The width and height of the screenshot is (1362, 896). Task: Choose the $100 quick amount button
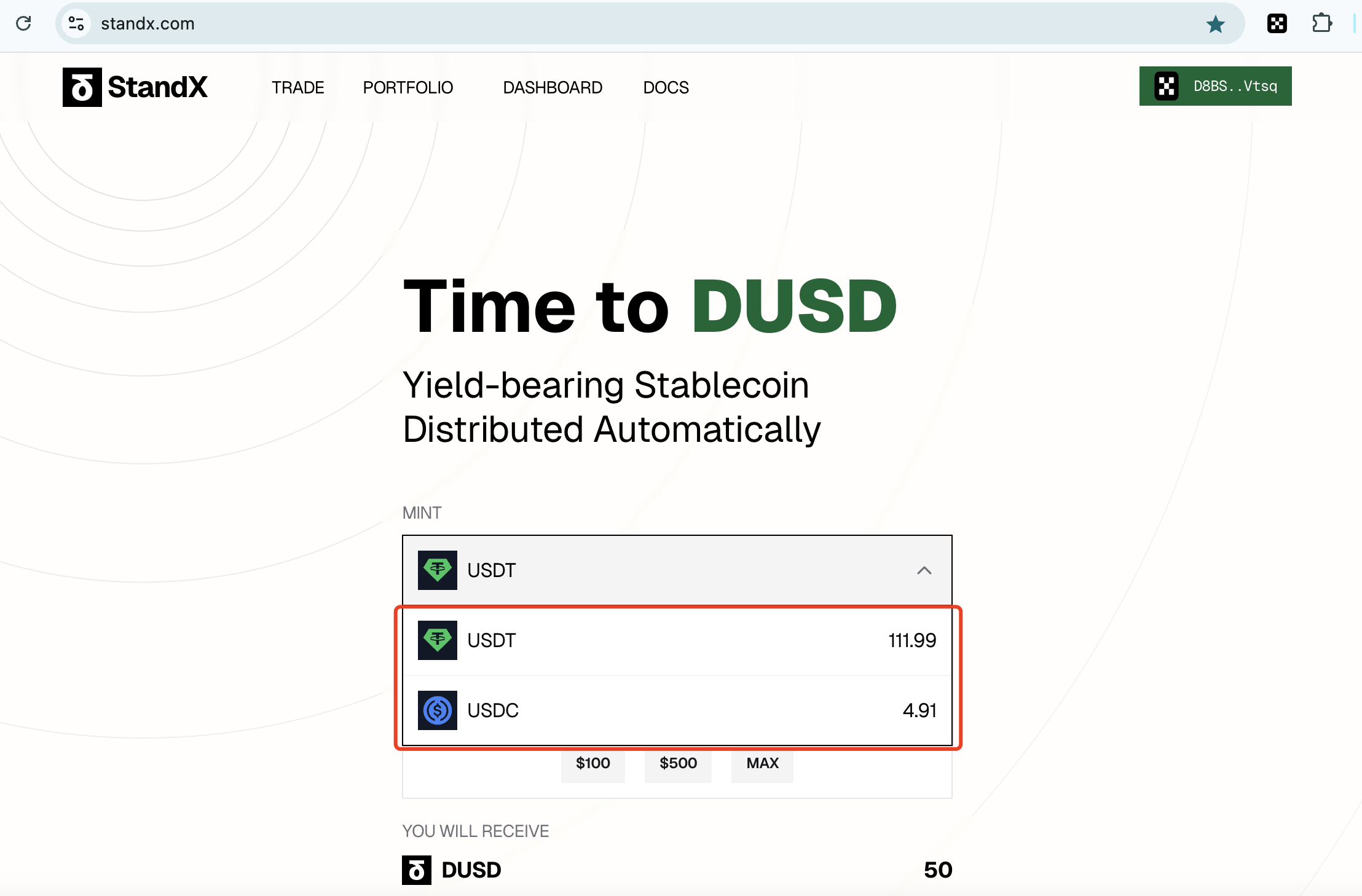593,764
